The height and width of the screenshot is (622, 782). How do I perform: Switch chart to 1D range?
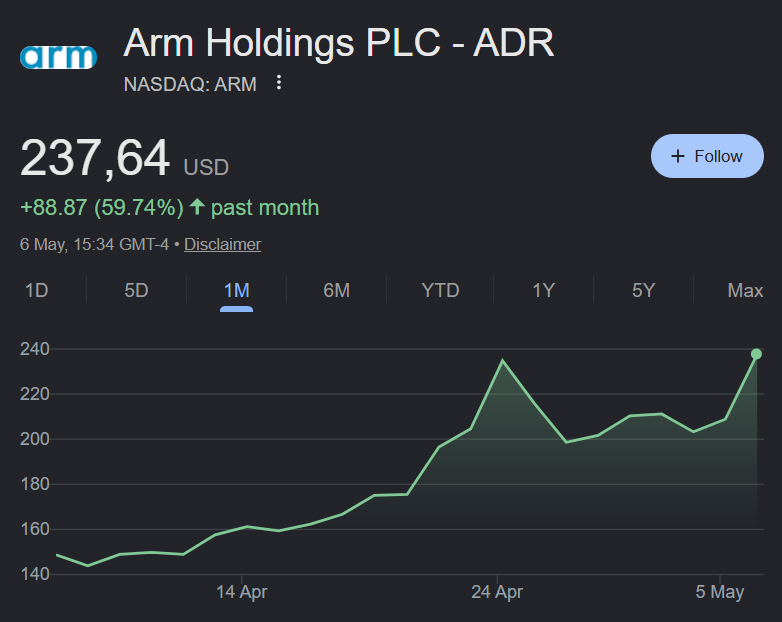pyautogui.click(x=36, y=290)
